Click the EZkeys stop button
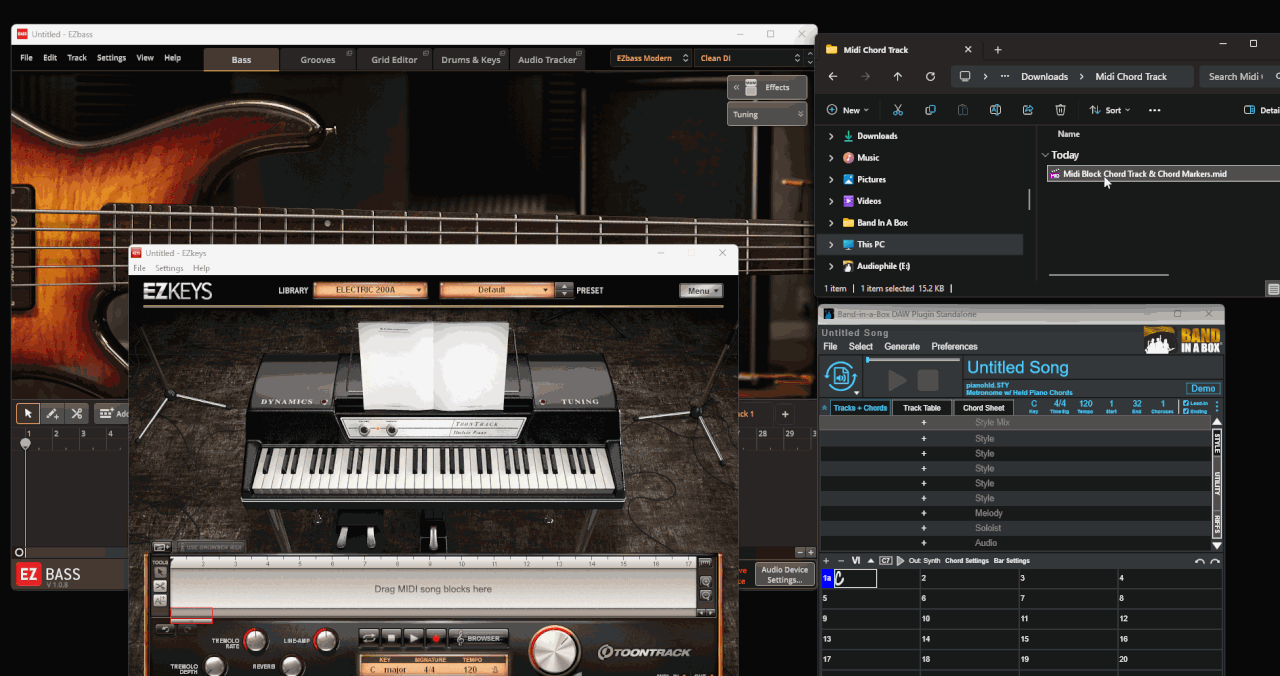This screenshot has width=1280, height=676. pos(391,637)
